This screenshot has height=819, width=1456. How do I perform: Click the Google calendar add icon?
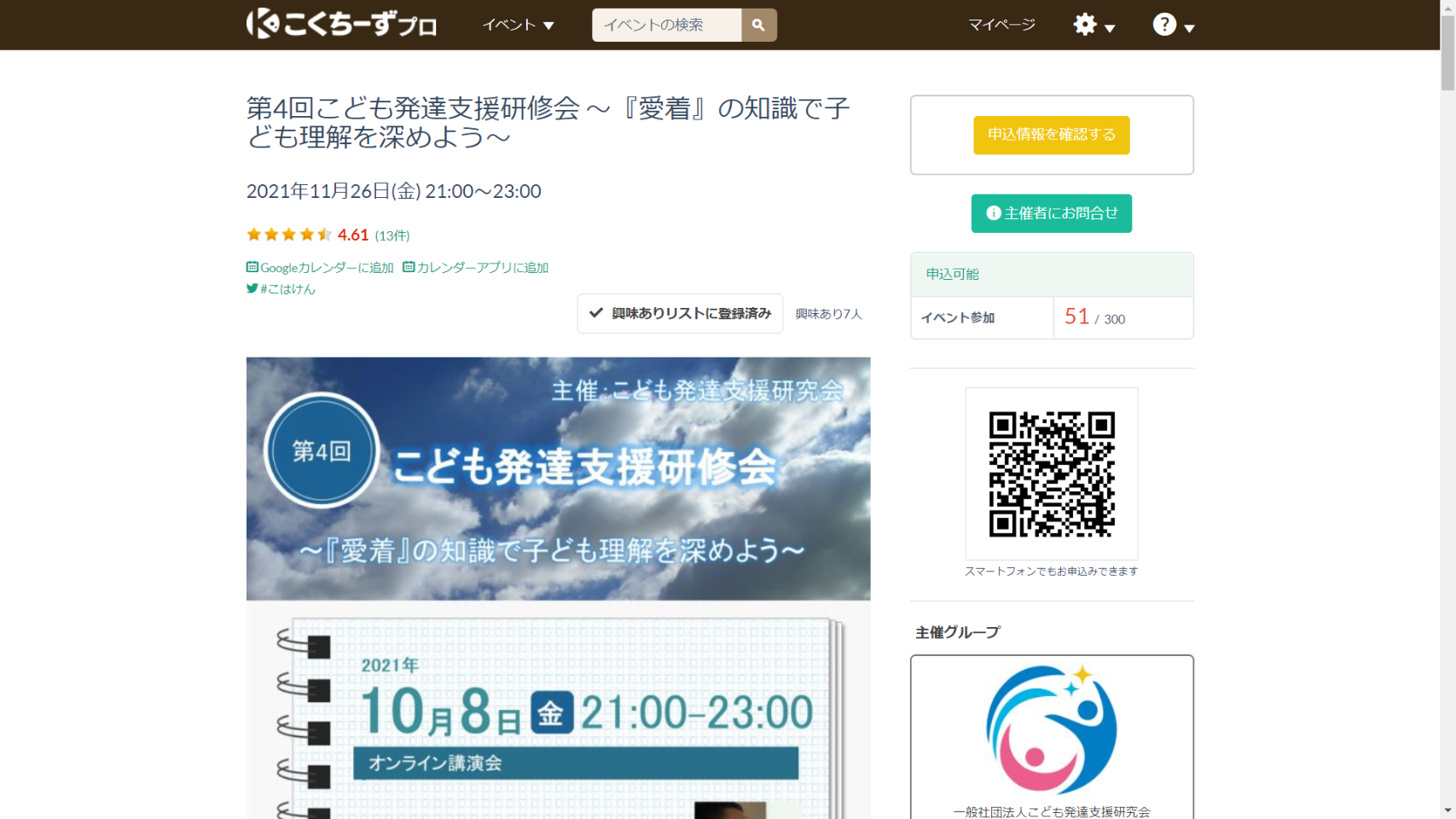252,267
